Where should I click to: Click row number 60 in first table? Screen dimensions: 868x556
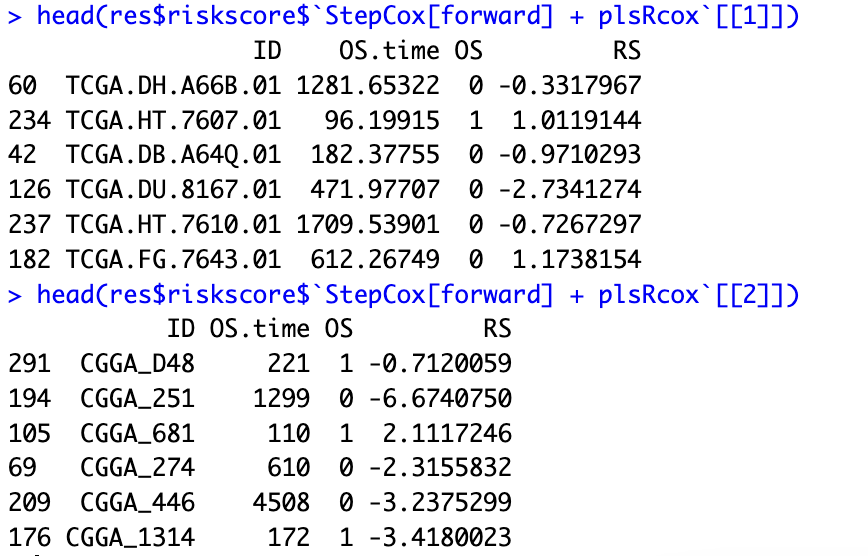[23, 86]
